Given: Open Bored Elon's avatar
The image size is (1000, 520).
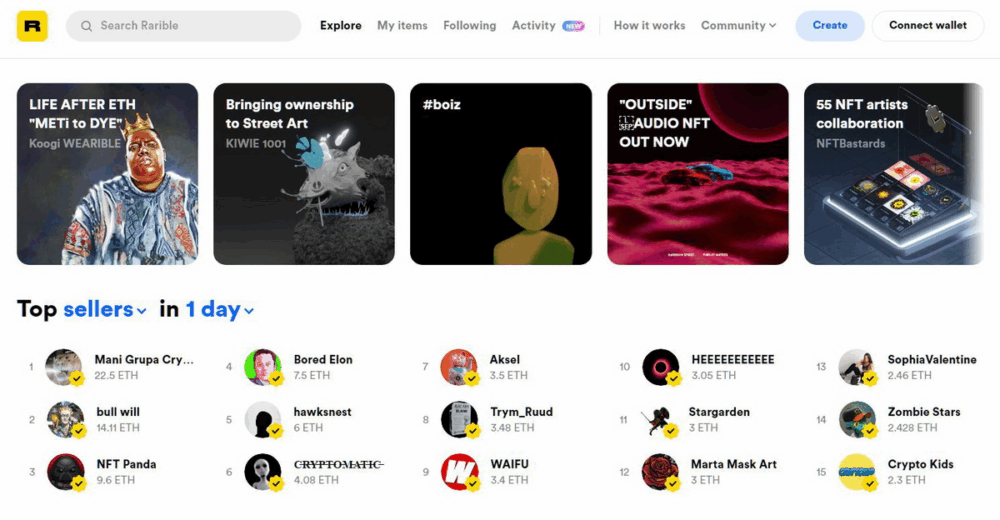Looking at the screenshot, I should click(263, 367).
